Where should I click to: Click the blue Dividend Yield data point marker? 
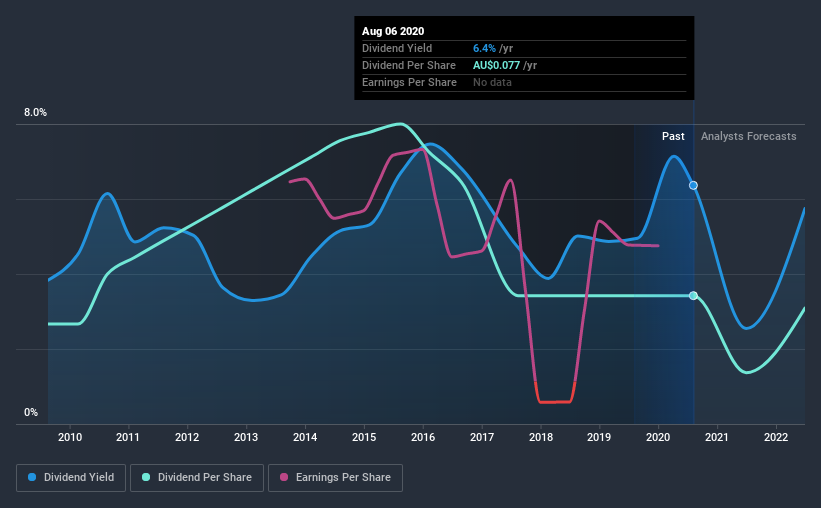(693, 185)
